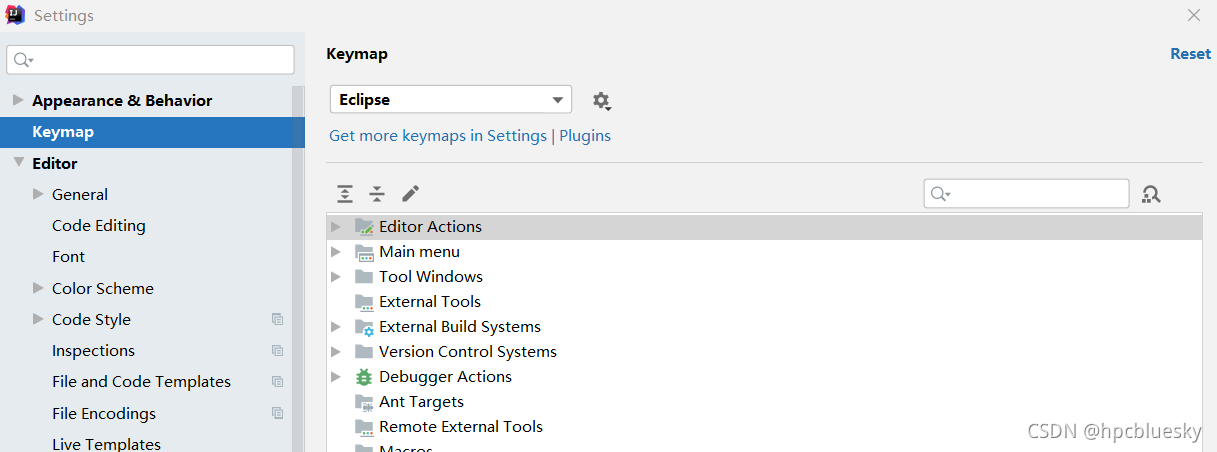
Task: Click the Collapse All icon
Action: [377, 194]
